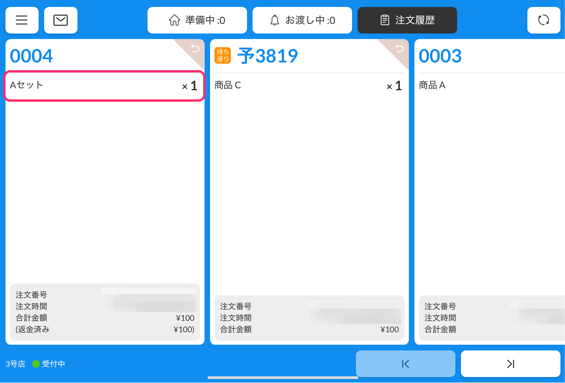Image resolution: width=565 pixels, height=383 pixels.
Task: Select Aセット item in order 0004
Action: click(104, 86)
